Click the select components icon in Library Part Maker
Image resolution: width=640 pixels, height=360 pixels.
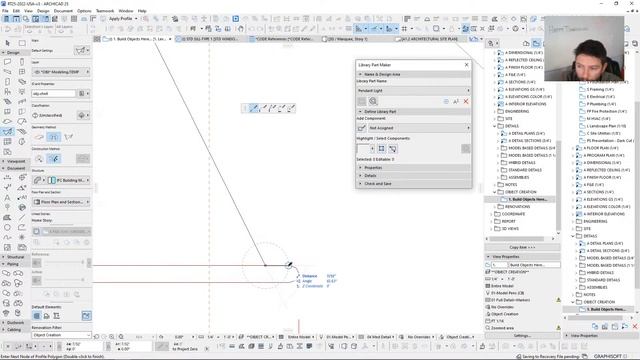tap(393, 149)
